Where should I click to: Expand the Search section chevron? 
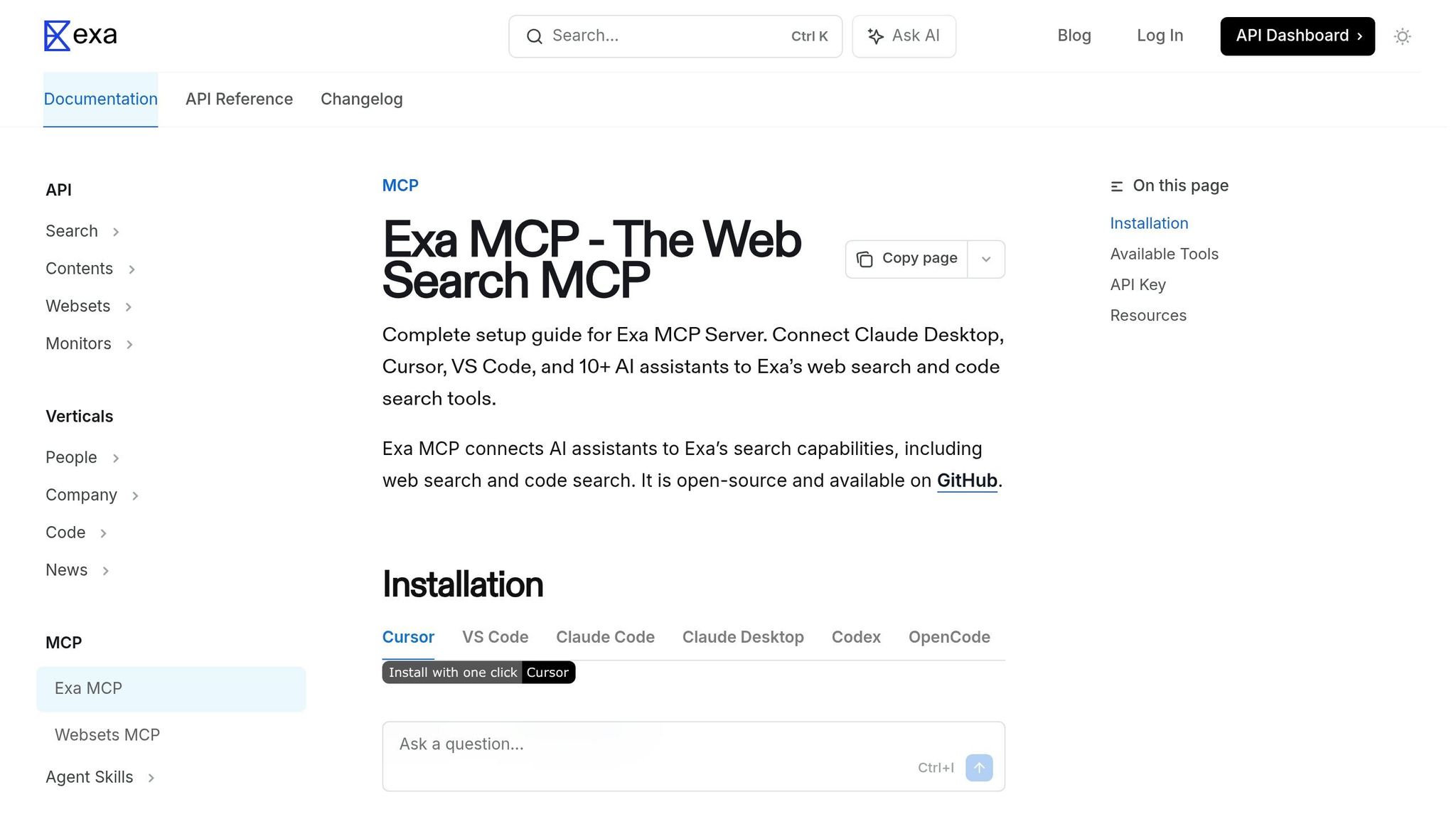pos(116,232)
